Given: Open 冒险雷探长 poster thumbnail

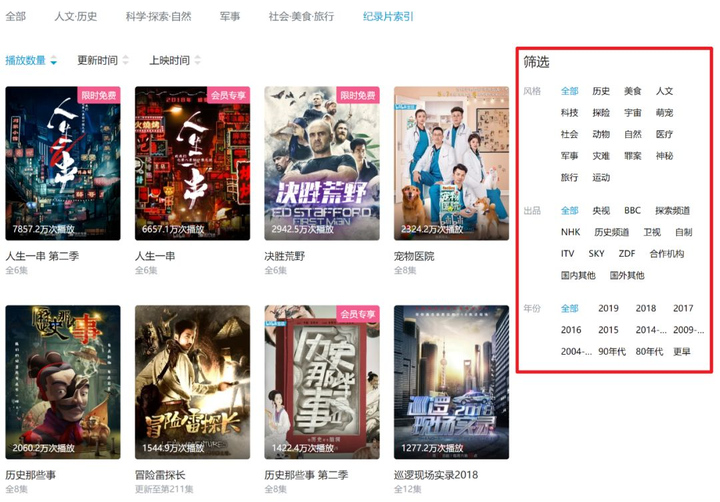Looking at the screenshot, I should click(192, 382).
